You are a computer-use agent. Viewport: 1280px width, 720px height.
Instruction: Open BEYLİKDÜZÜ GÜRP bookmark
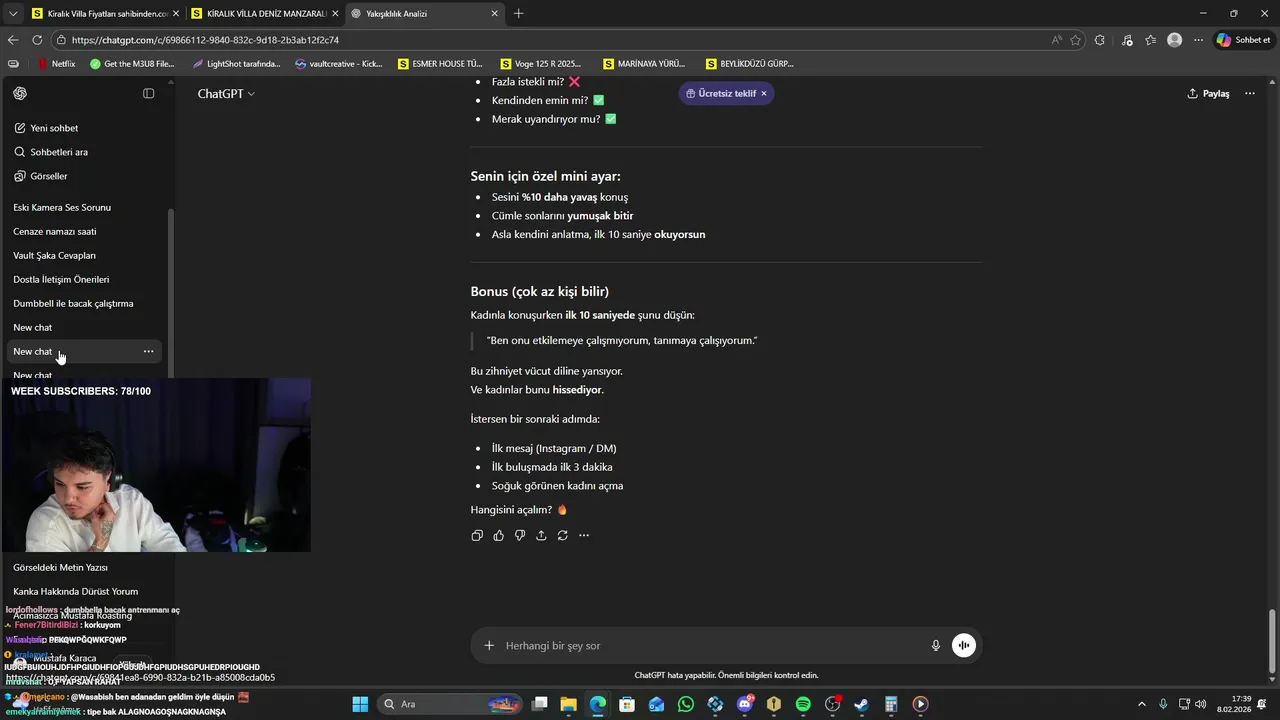pyautogui.click(x=750, y=63)
